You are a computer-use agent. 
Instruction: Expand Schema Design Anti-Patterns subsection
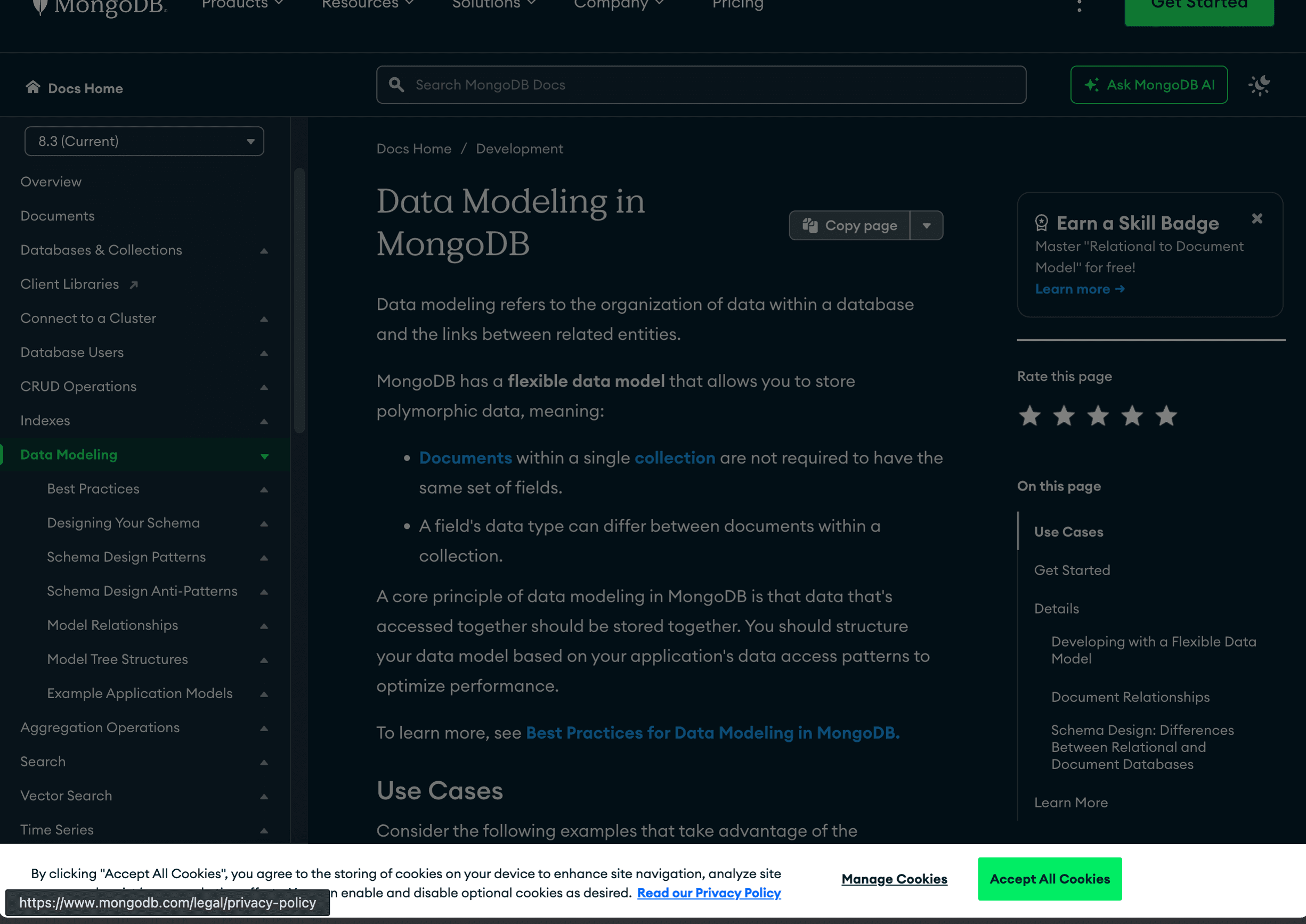(264, 592)
